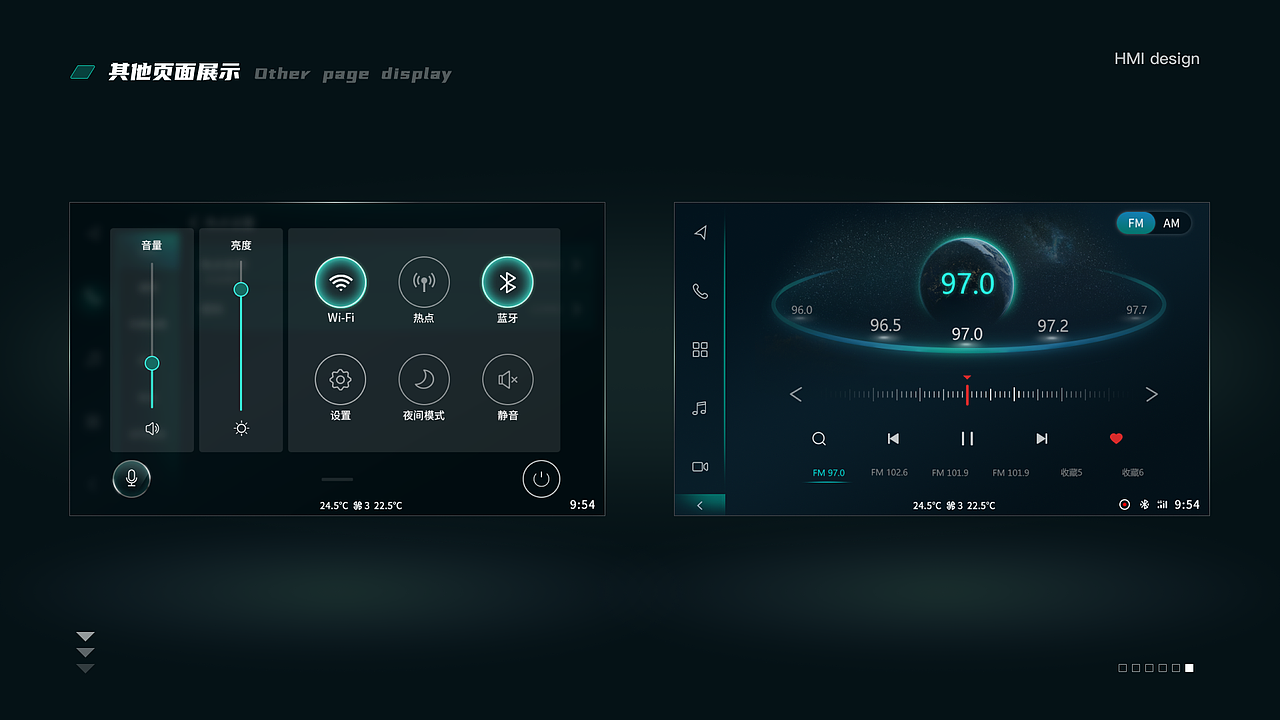
Task: Tap the sun icon below brightness slider
Action: pos(241,429)
